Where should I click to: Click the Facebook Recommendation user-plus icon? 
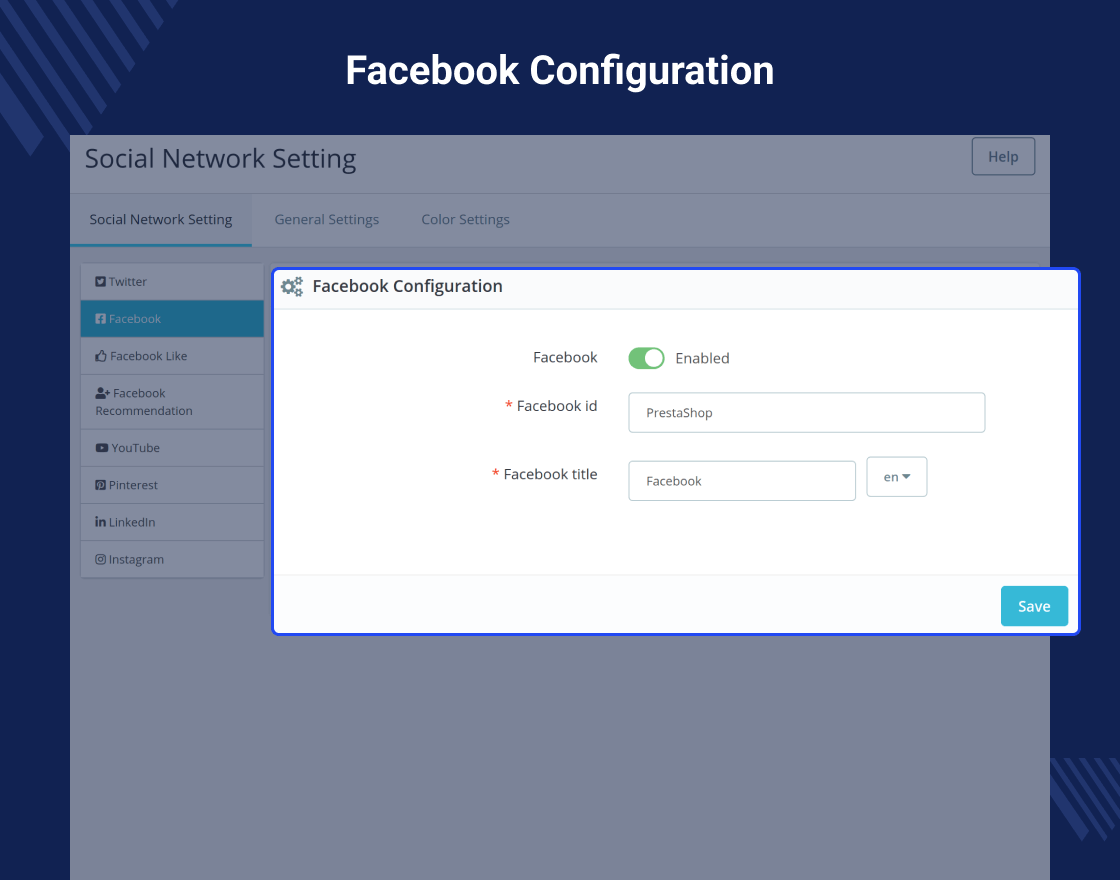(102, 393)
